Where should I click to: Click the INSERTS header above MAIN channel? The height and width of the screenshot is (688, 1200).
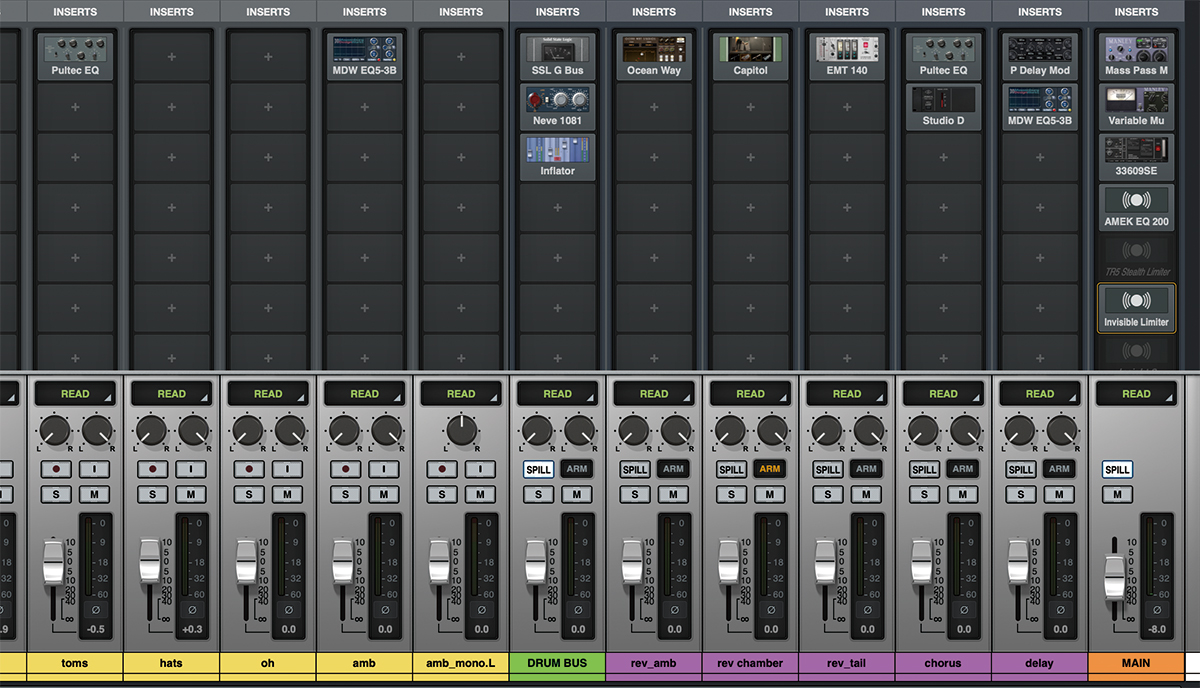(1137, 12)
